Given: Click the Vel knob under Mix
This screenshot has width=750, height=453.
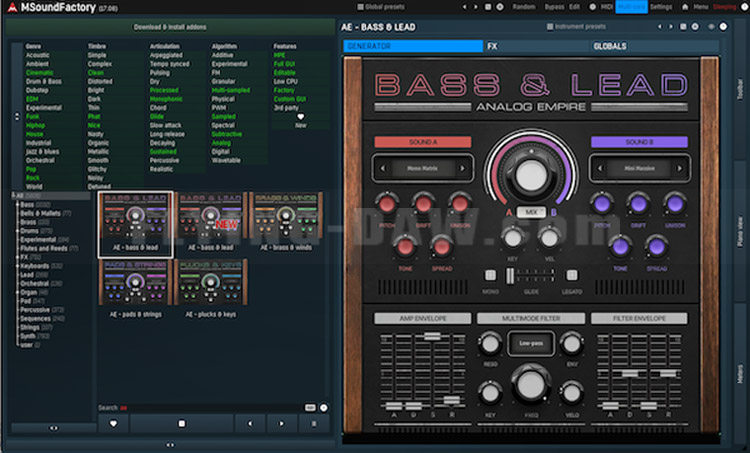Looking at the screenshot, I should point(549,238).
